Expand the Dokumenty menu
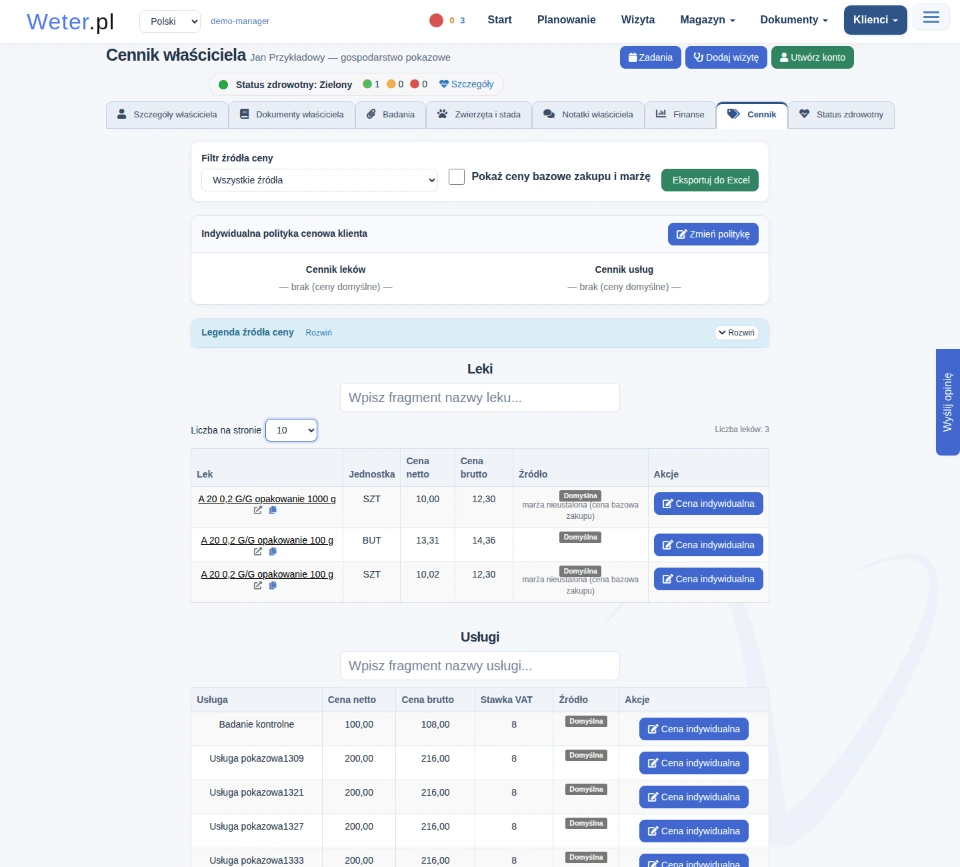The width and height of the screenshot is (960, 867). (793, 20)
